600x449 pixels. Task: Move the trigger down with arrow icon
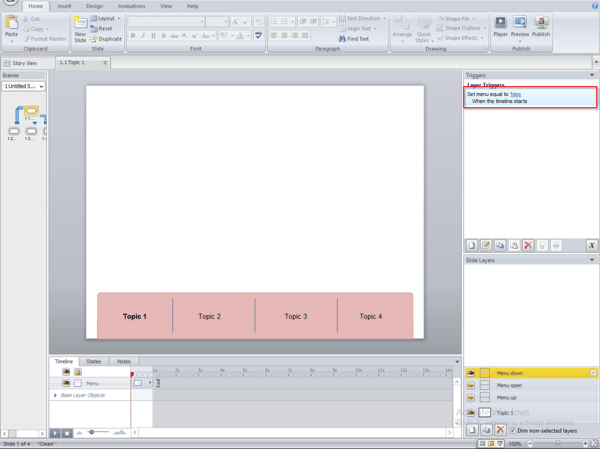coord(556,245)
